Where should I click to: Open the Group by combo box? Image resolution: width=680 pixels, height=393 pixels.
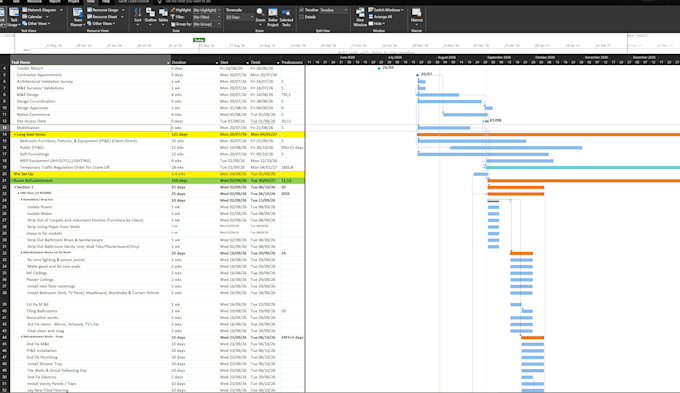tap(206, 23)
